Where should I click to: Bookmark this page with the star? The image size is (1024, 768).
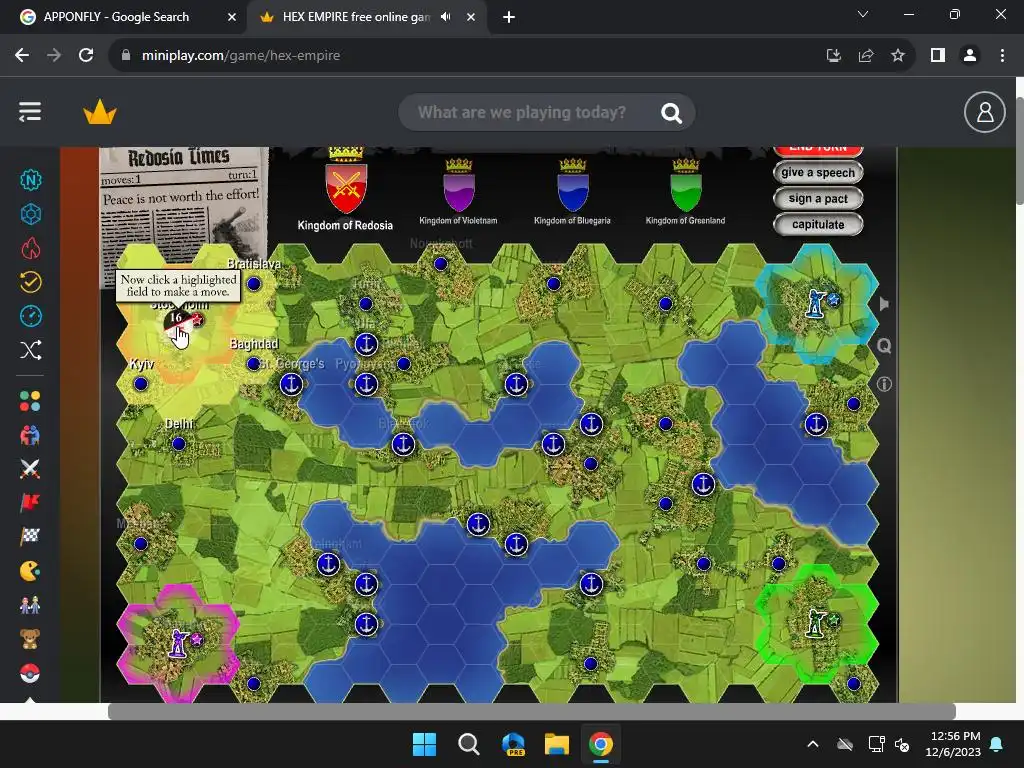pos(898,56)
